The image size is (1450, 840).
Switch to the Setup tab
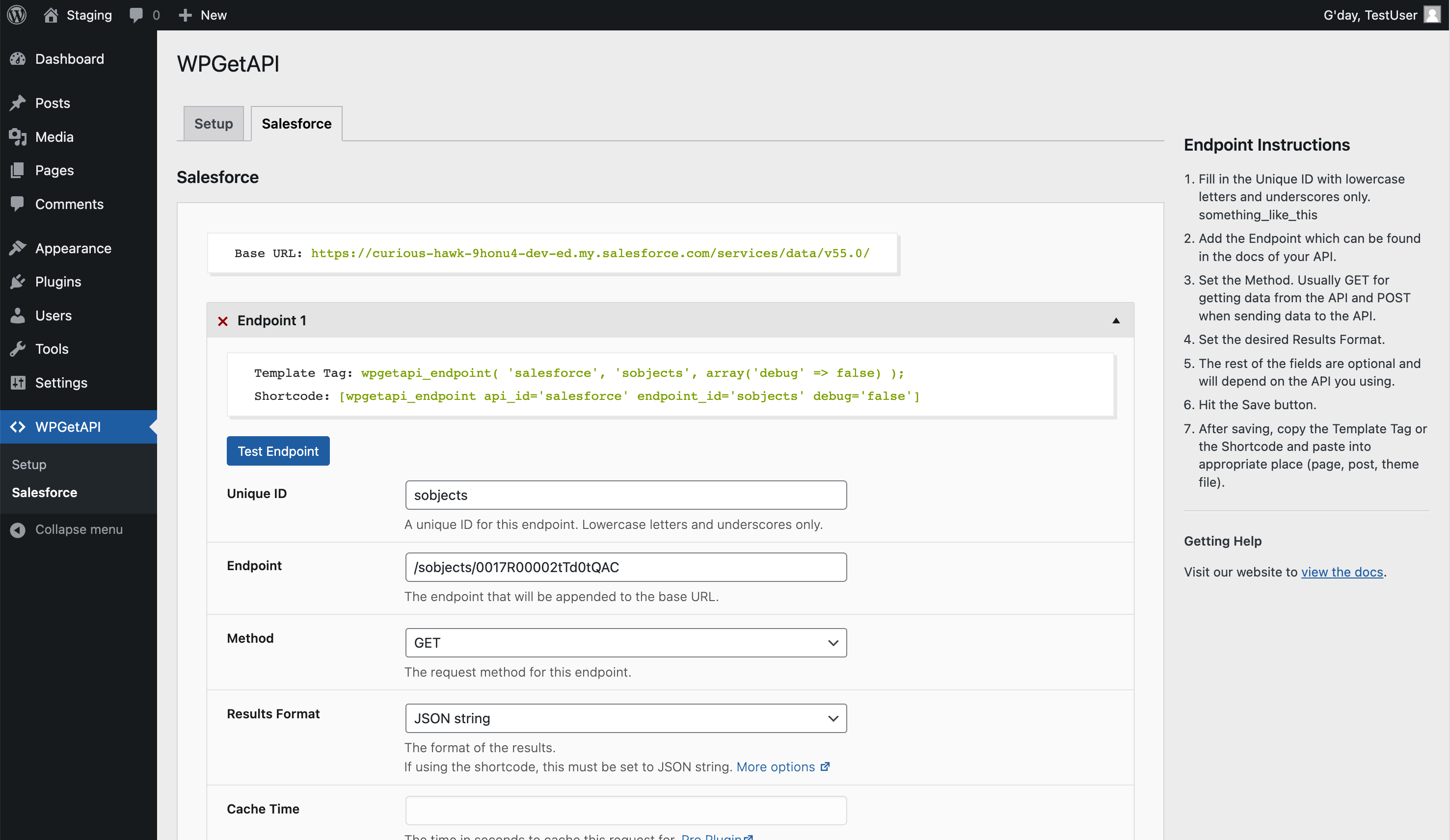click(x=214, y=124)
